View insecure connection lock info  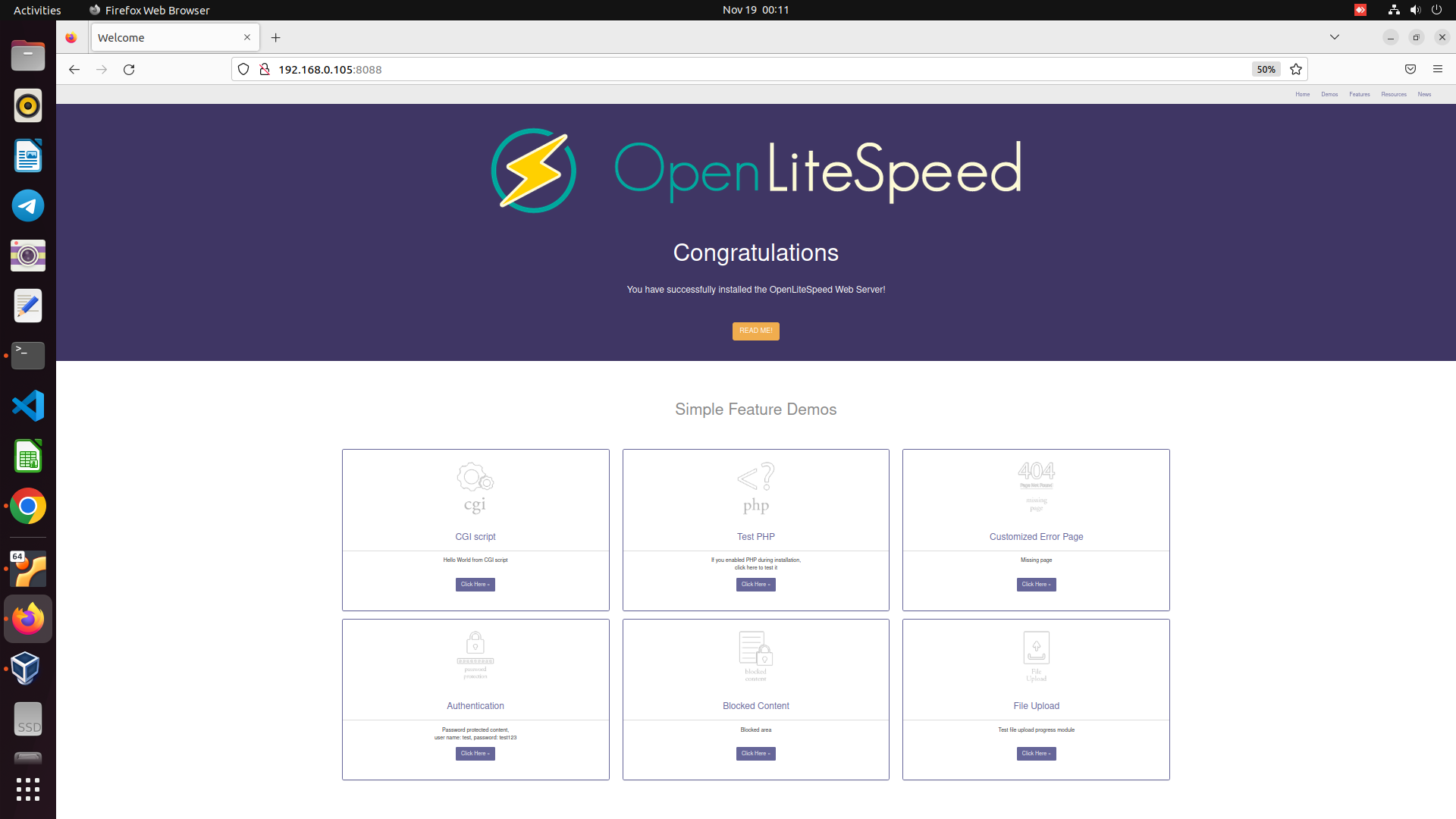[265, 69]
